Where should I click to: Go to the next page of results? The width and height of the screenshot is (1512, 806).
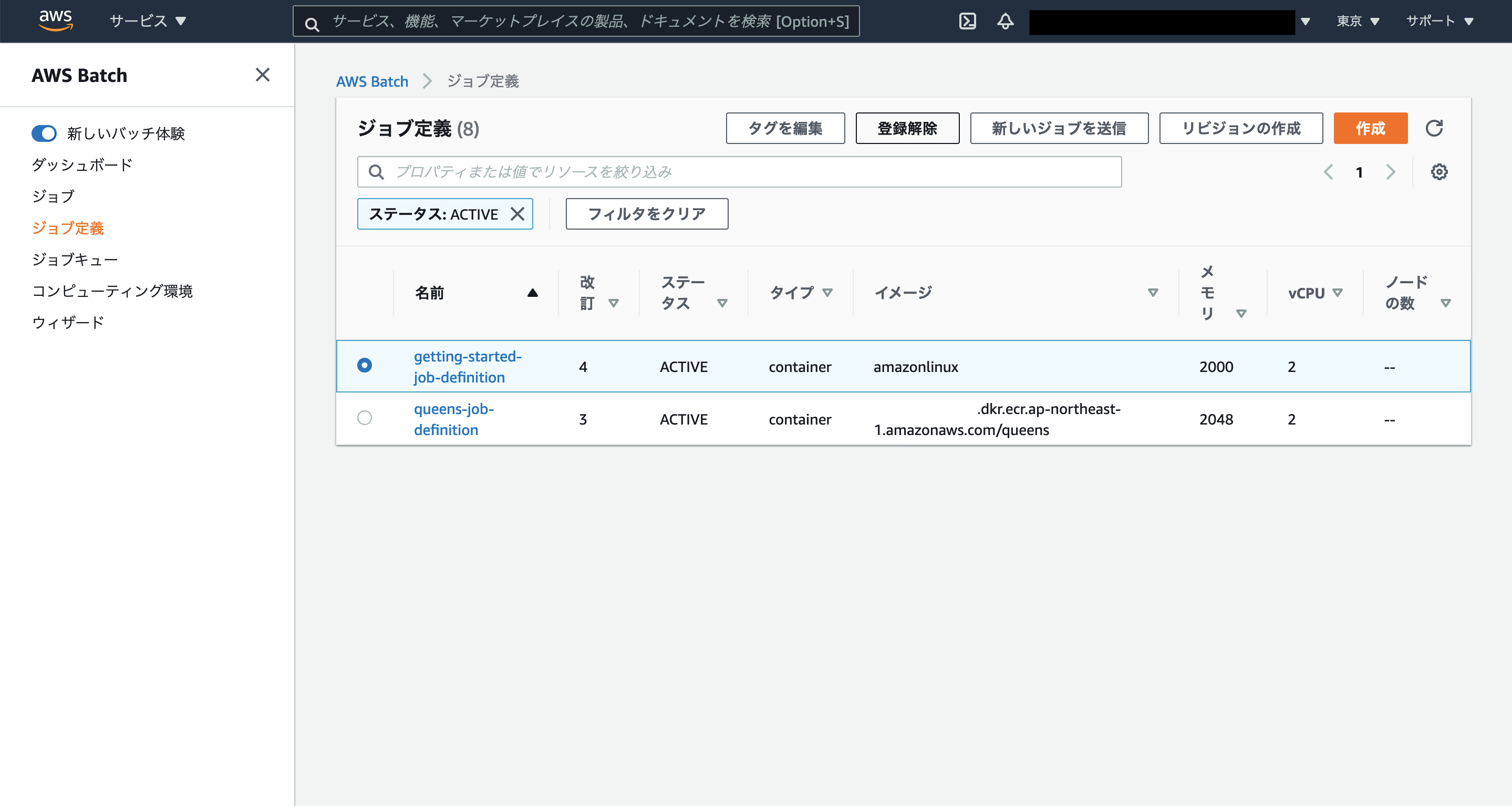coord(1391,172)
